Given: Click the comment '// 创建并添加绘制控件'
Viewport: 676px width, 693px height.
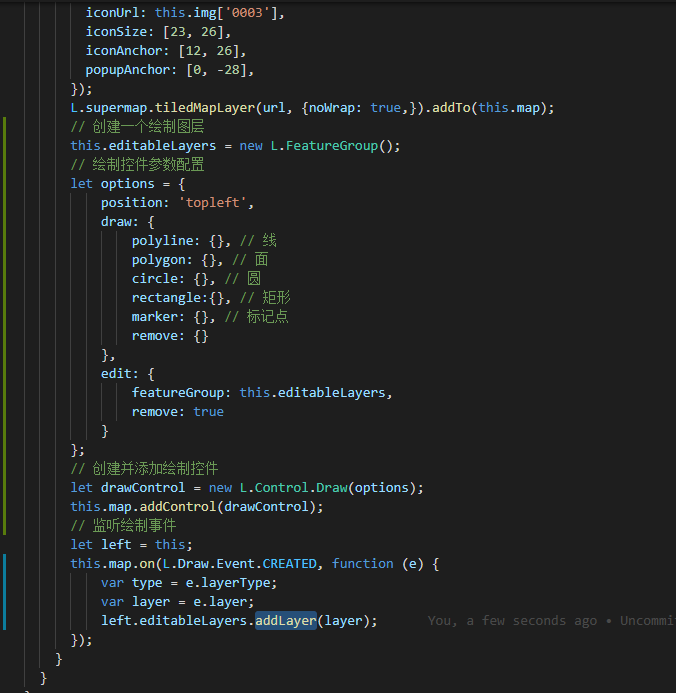Looking at the screenshot, I should (144, 468).
